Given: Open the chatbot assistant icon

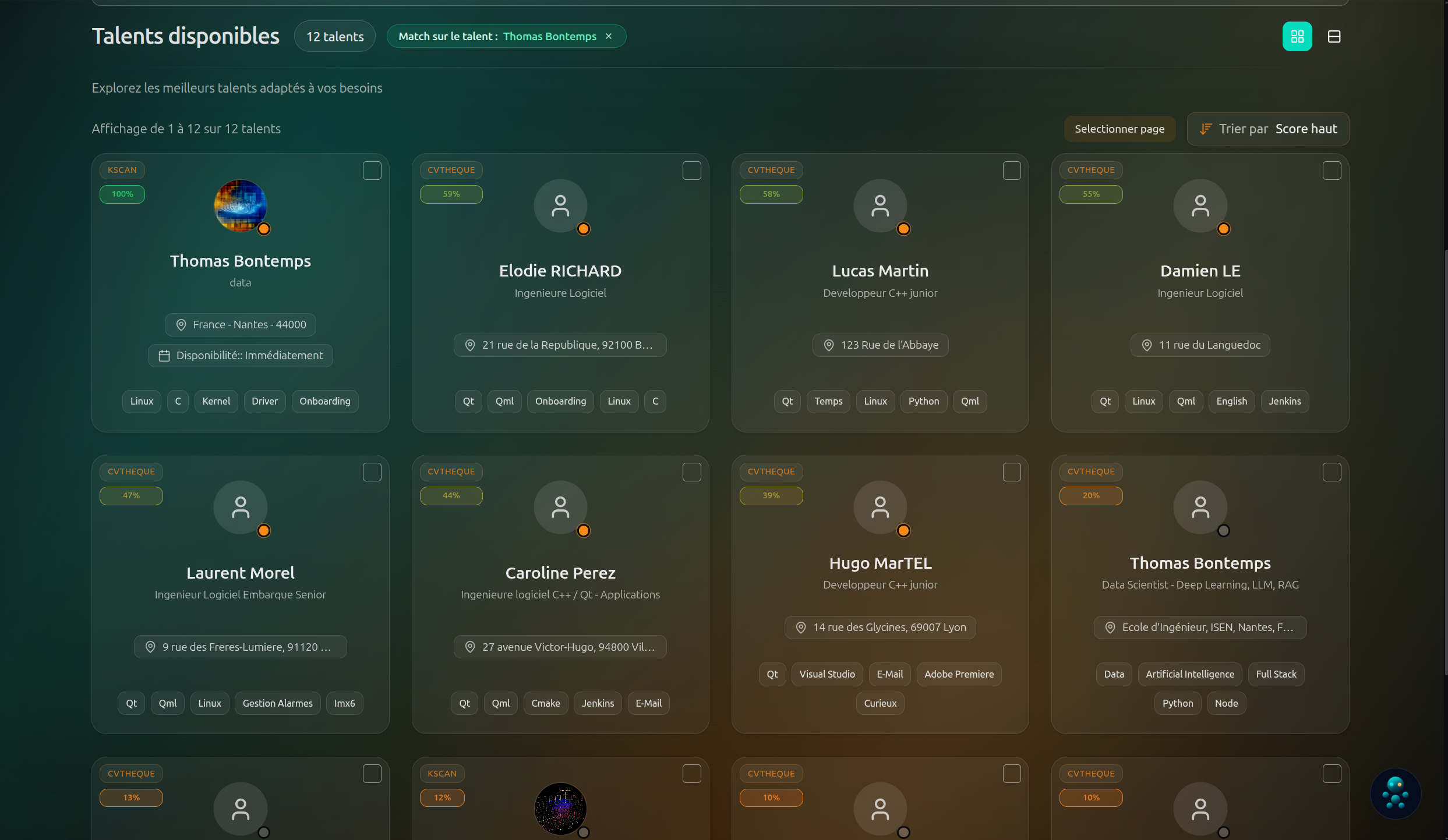Looking at the screenshot, I should click(x=1396, y=793).
